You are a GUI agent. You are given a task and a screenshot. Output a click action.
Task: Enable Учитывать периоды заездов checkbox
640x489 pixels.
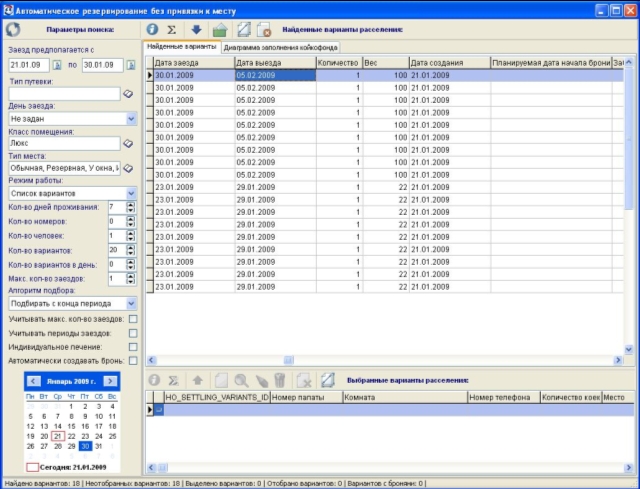click(133, 333)
